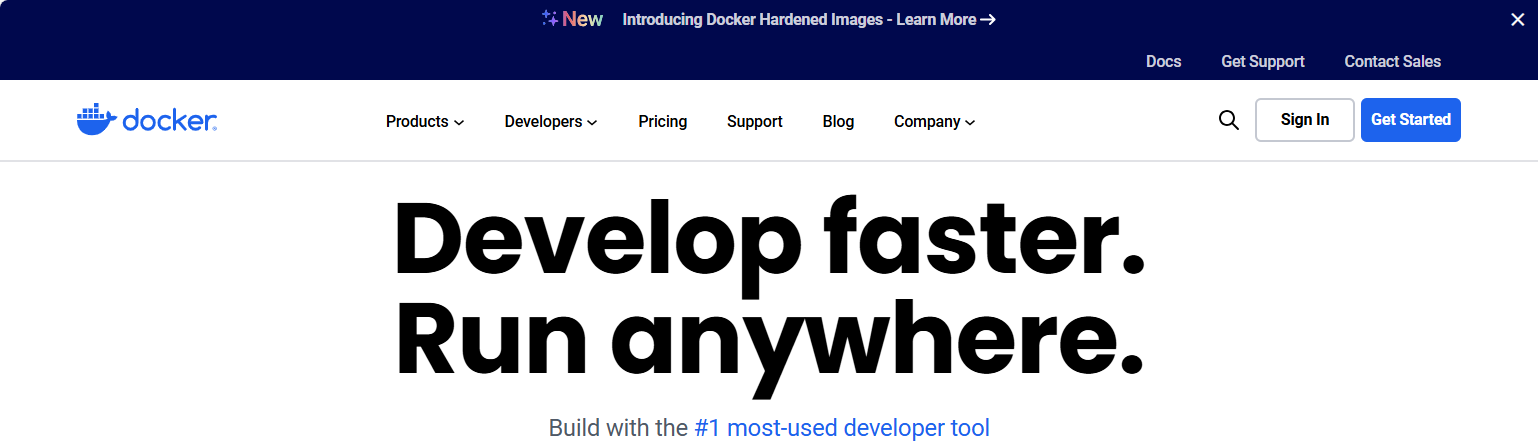Click the sparkle New badge
Screen dimensions: 1538x442
pyautogui.click(x=572, y=19)
